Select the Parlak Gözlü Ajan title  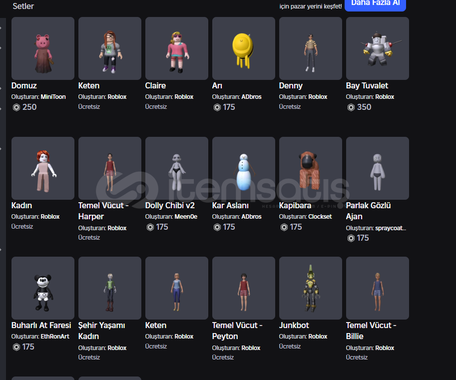tap(368, 211)
